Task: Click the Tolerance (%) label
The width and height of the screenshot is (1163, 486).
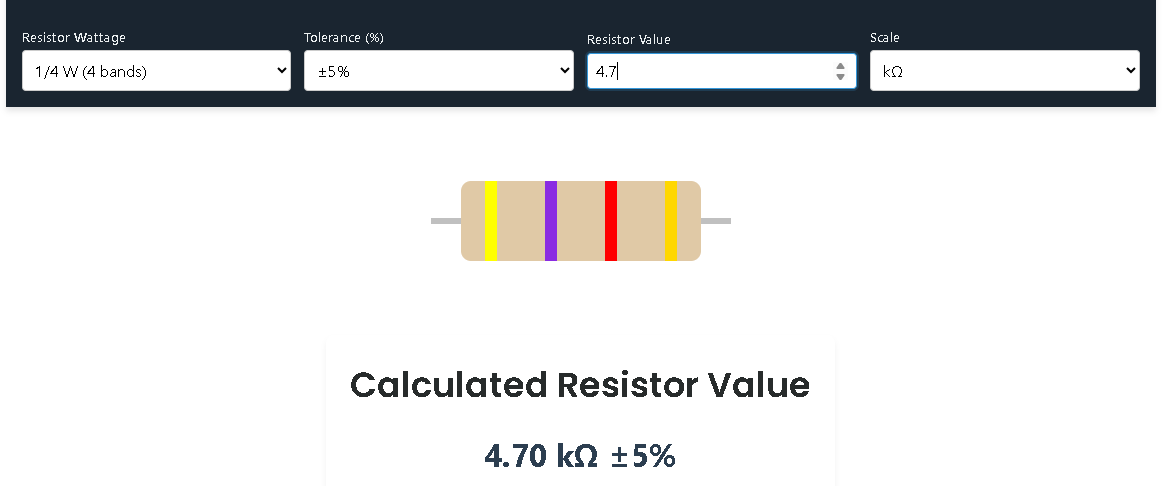Action: pos(344,38)
